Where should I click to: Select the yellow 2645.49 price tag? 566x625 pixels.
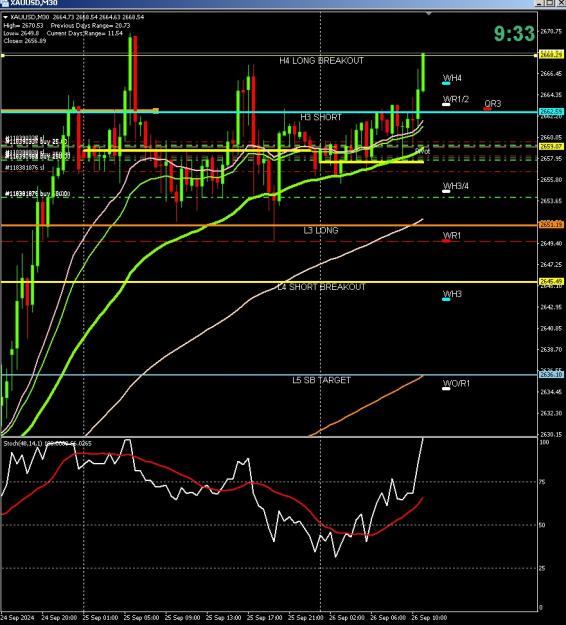pyautogui.click(x=552, y=281)
